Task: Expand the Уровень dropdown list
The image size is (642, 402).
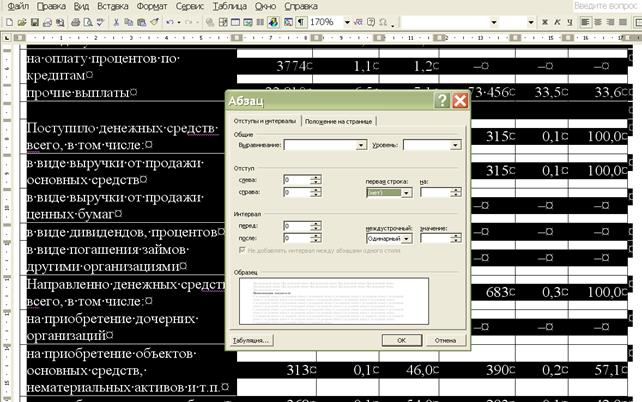Action: tap(455, 145)
